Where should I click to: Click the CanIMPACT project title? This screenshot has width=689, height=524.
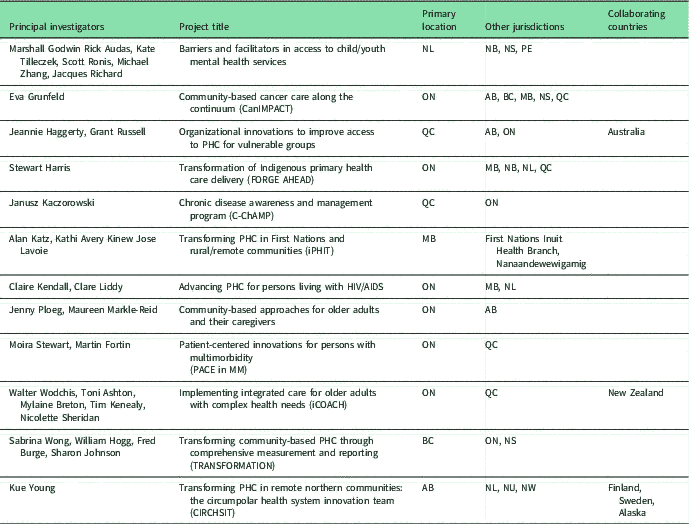[x=266, y=103]
